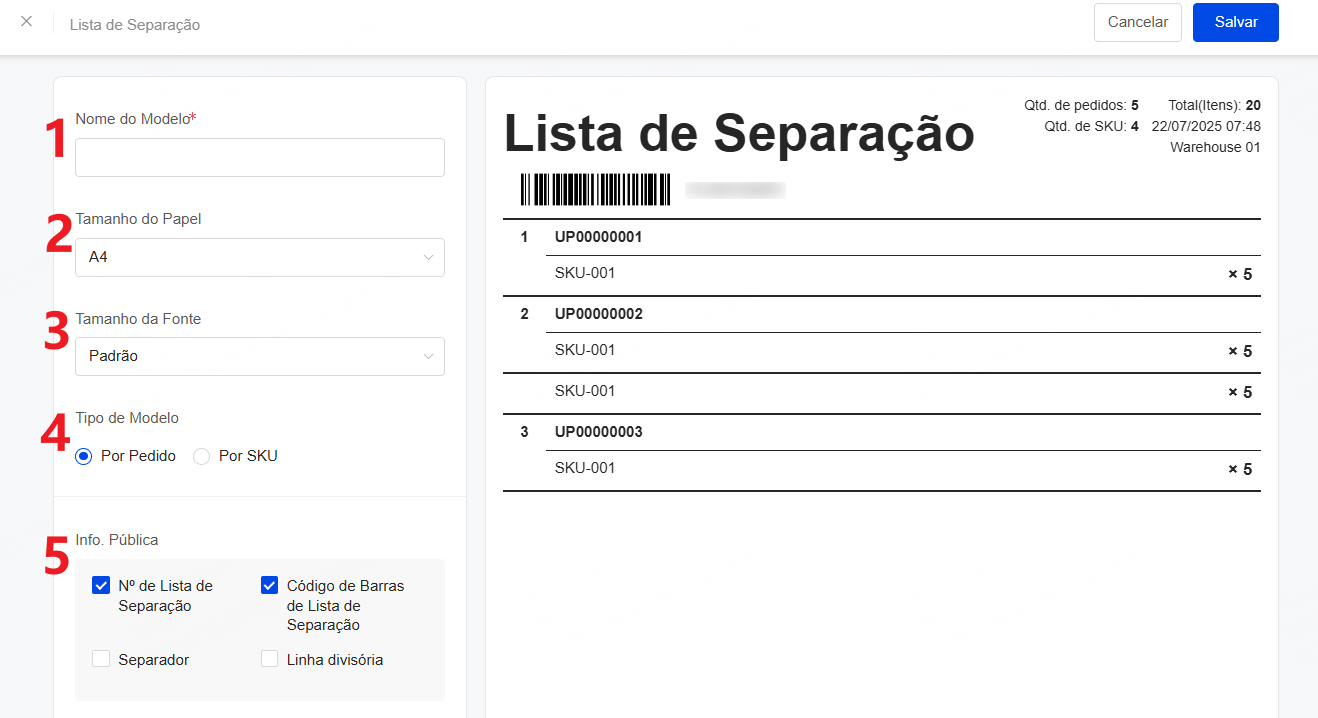Click the Cancelar button
This screenshot has height=718, width=1318.
[x=1138, y=22]
